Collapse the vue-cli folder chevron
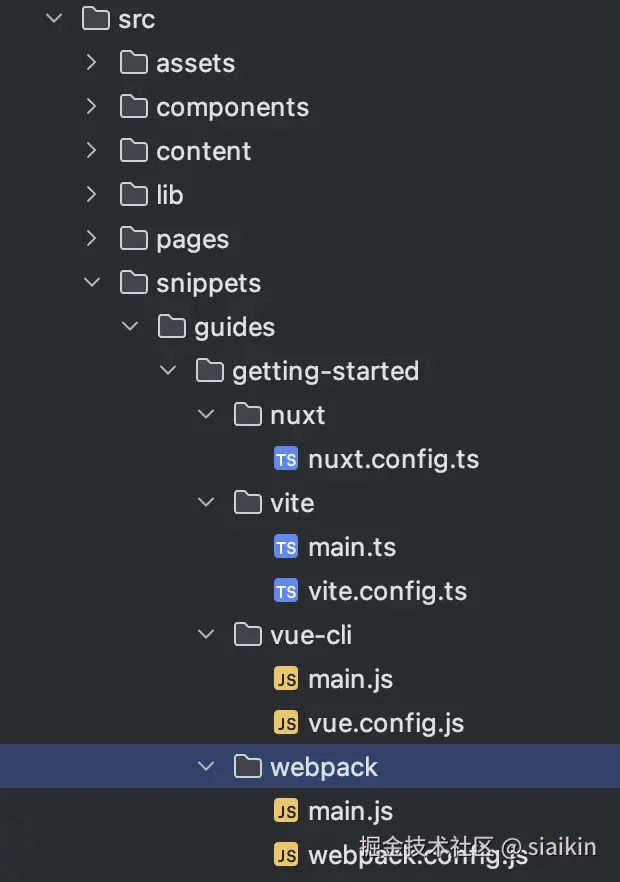 (207, 636)
